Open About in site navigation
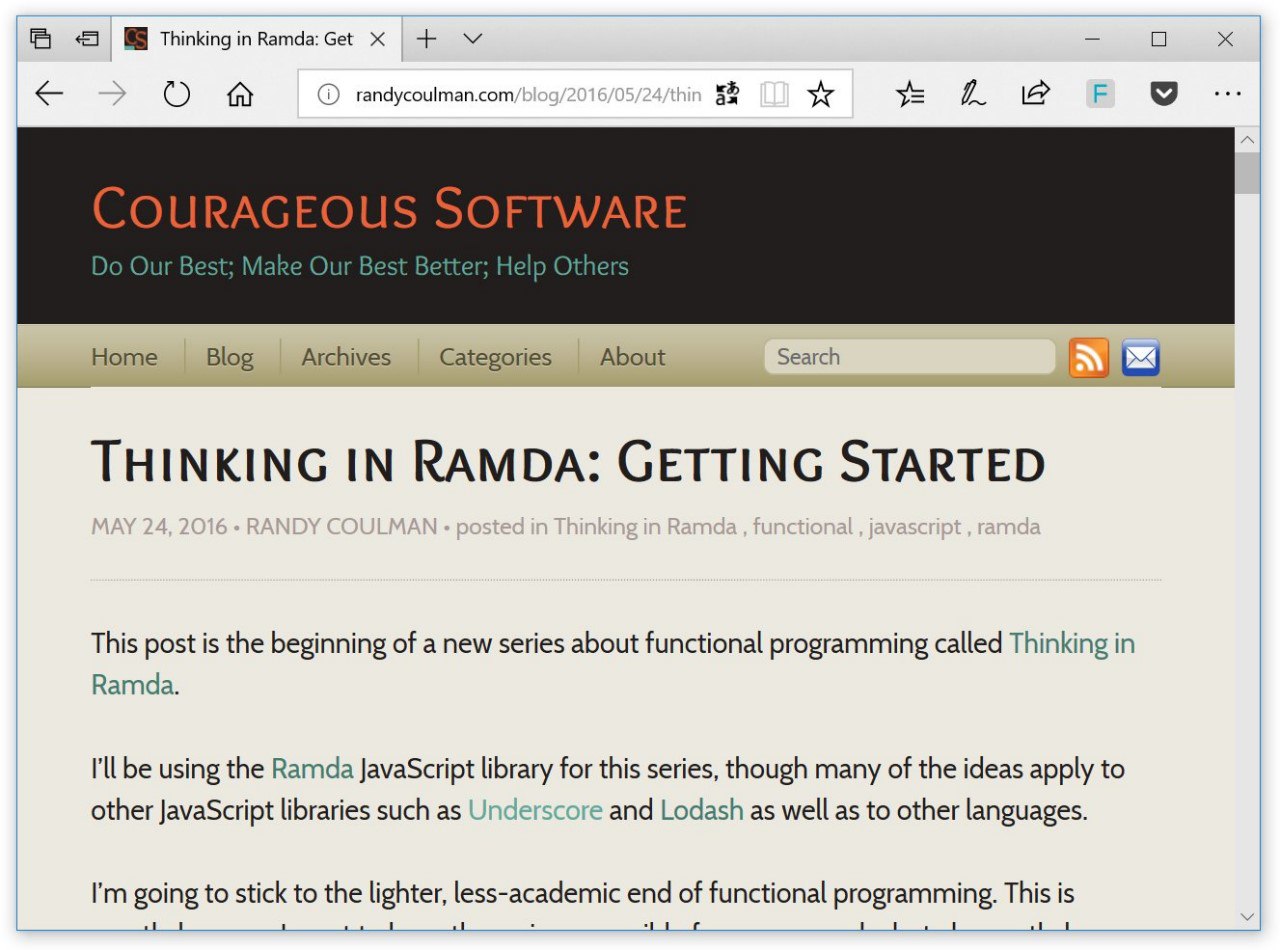The image size is (1280, 950). point(632,357)
